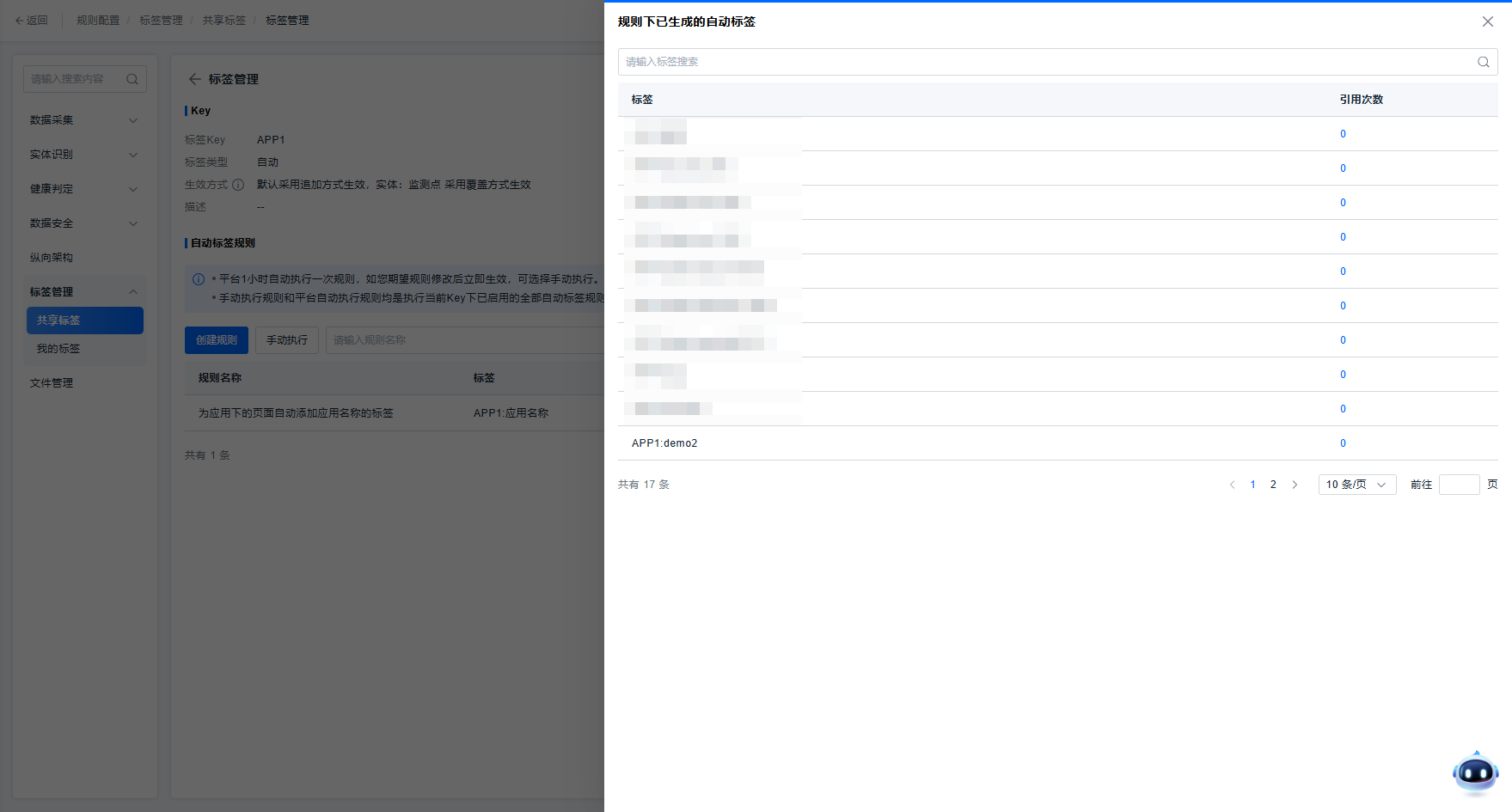This screenshot has height=812, width=1512.
Task: Click the 手动执行 button
Action: click(286, 340)
